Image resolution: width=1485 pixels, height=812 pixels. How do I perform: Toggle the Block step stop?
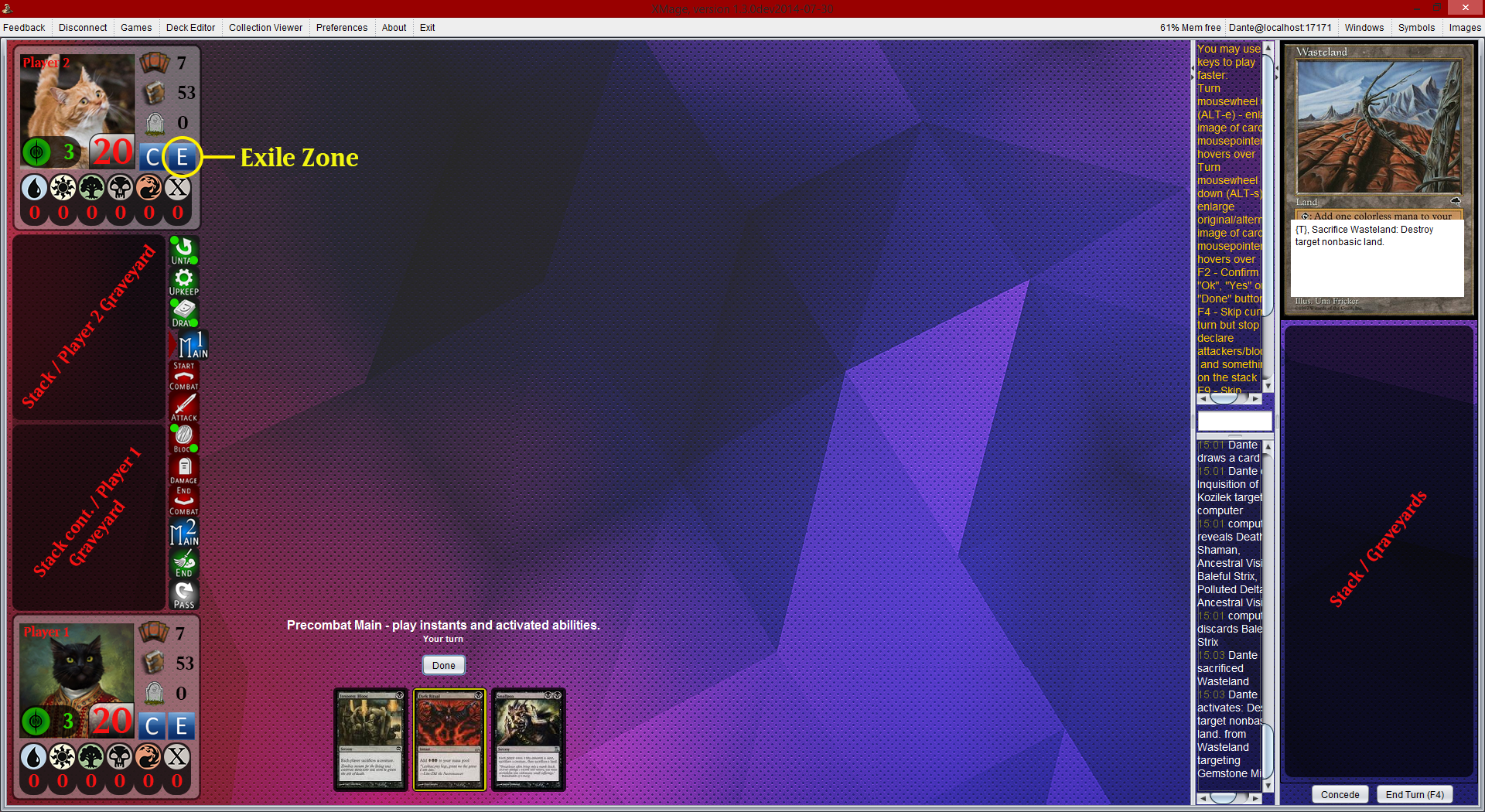tap(183, 438)
